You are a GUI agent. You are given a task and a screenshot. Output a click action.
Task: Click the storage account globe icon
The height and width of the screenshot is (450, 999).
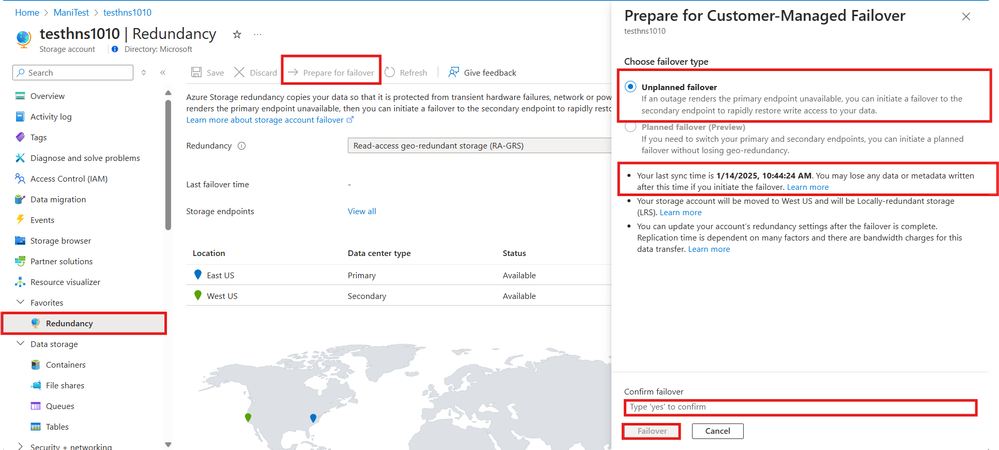coord(23,38)
